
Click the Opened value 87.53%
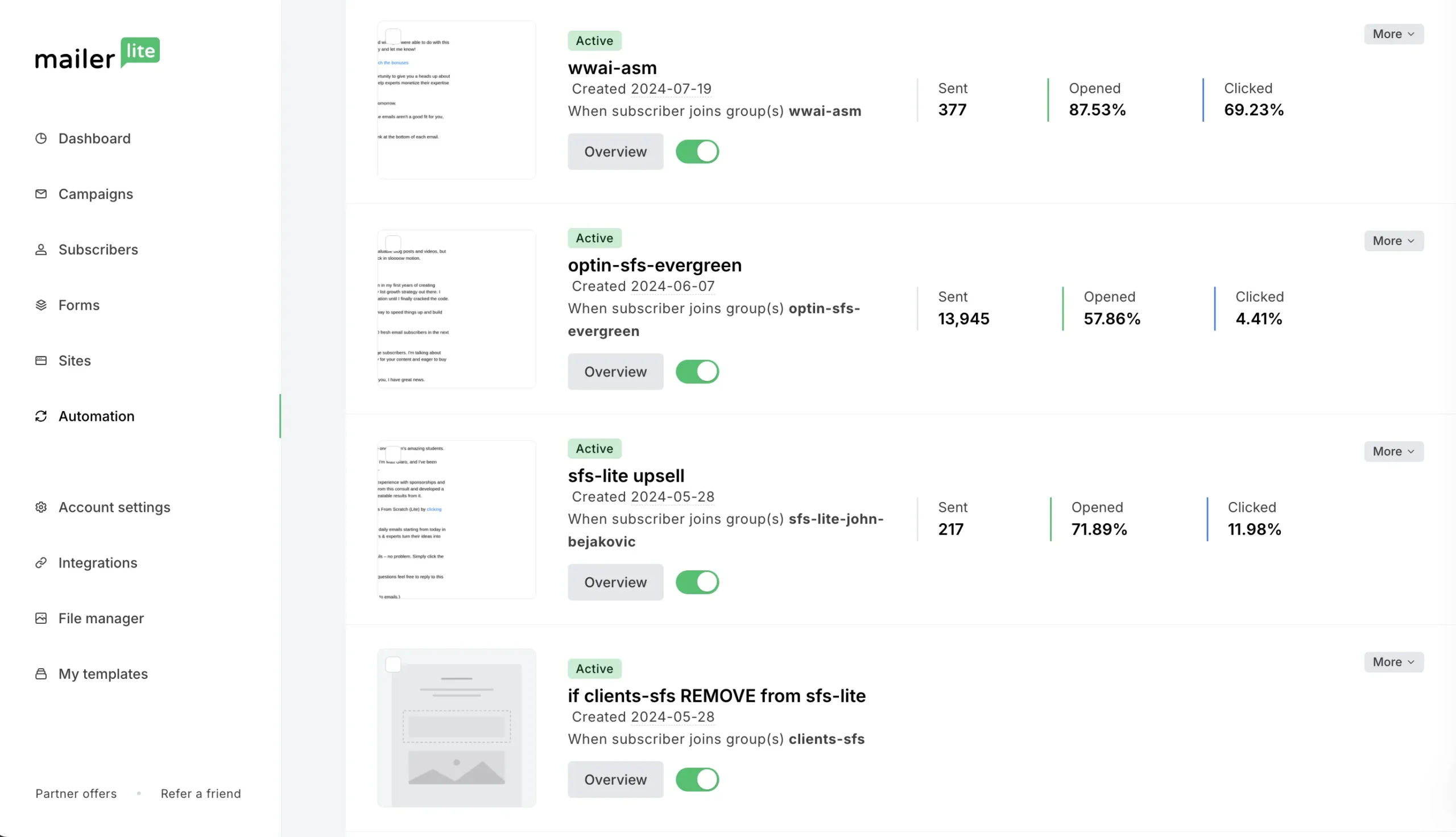1097,110
